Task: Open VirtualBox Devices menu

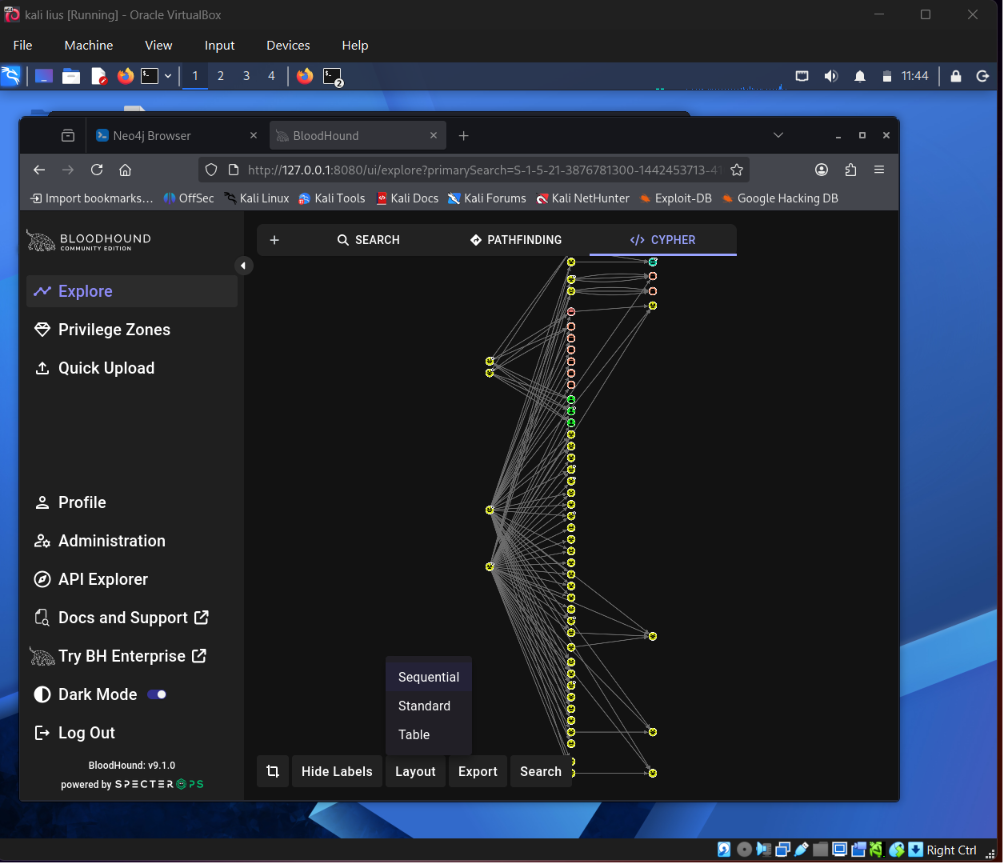Action: point(288,45)
